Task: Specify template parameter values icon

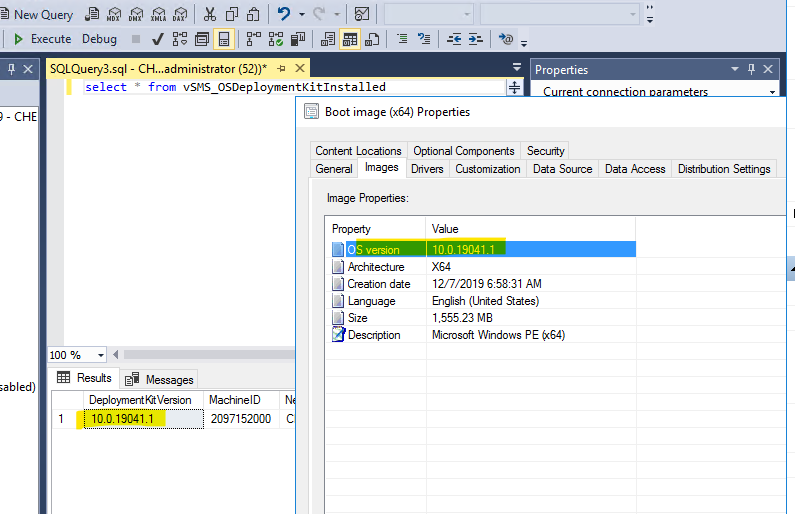Action: coord(505,39)
